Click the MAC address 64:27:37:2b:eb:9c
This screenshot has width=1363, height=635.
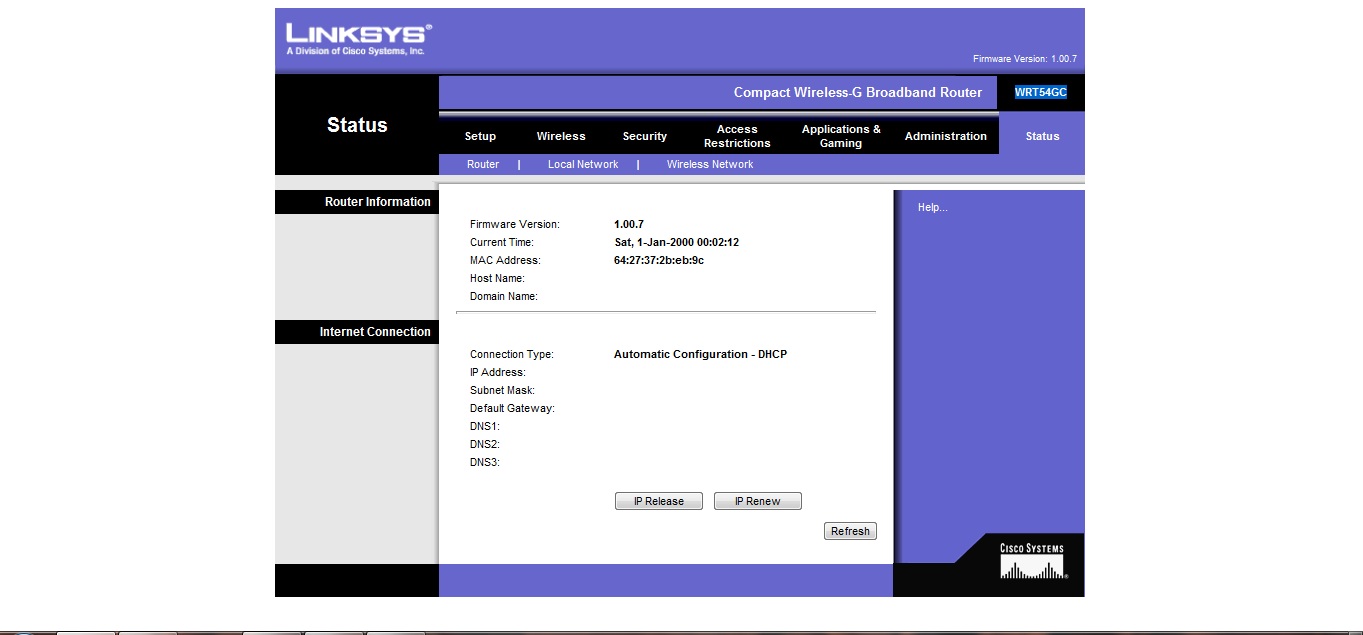[659, 260]
